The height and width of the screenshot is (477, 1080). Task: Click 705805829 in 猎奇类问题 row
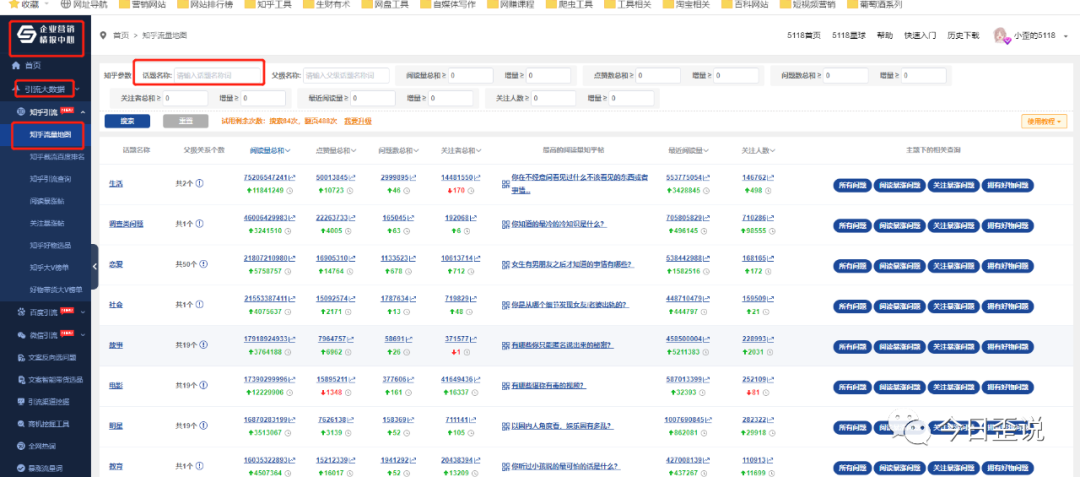pos(684,218)
